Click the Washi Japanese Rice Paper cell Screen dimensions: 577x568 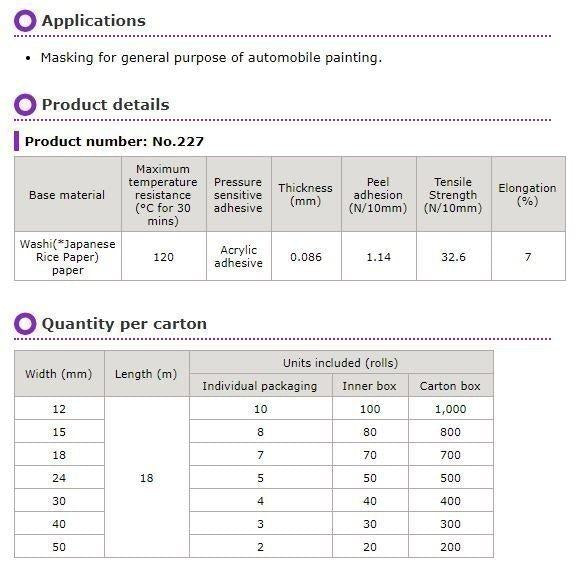pos(68,256)
